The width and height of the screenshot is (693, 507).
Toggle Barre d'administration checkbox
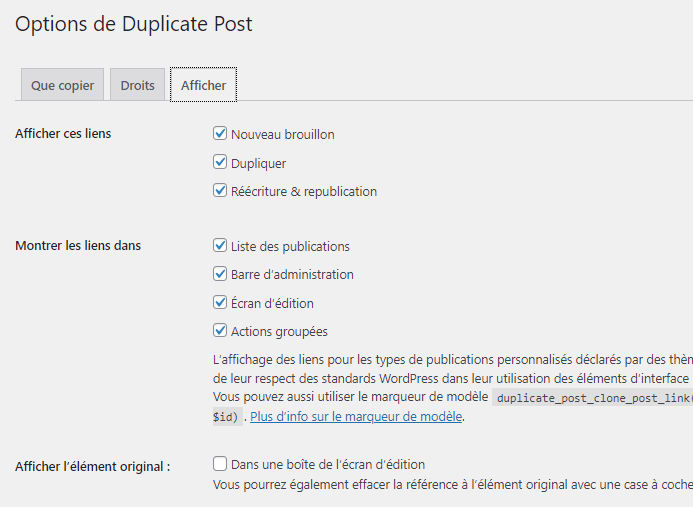(220, 274)
